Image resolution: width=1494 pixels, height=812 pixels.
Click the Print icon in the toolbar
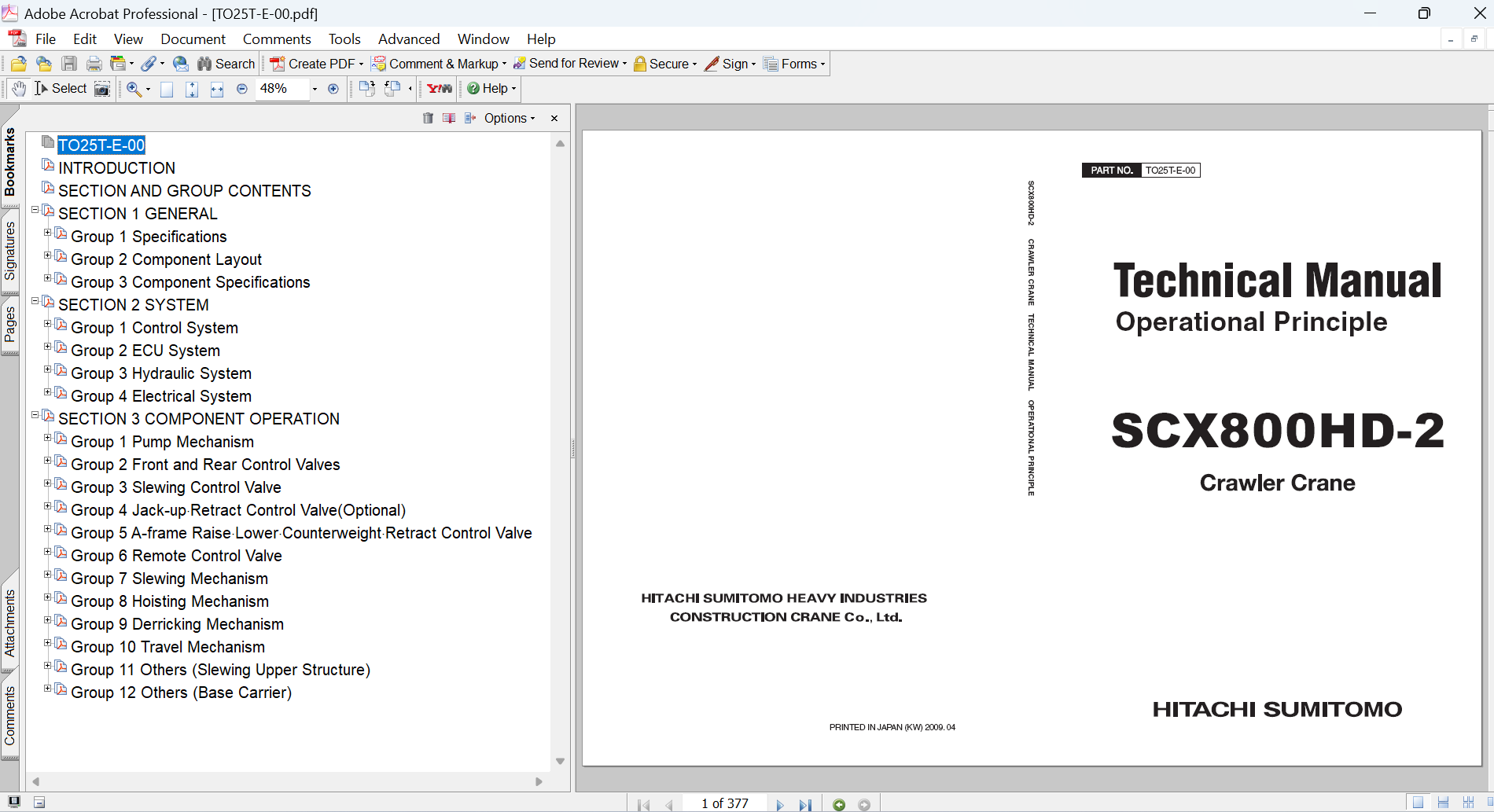click(x=94, y=64)
